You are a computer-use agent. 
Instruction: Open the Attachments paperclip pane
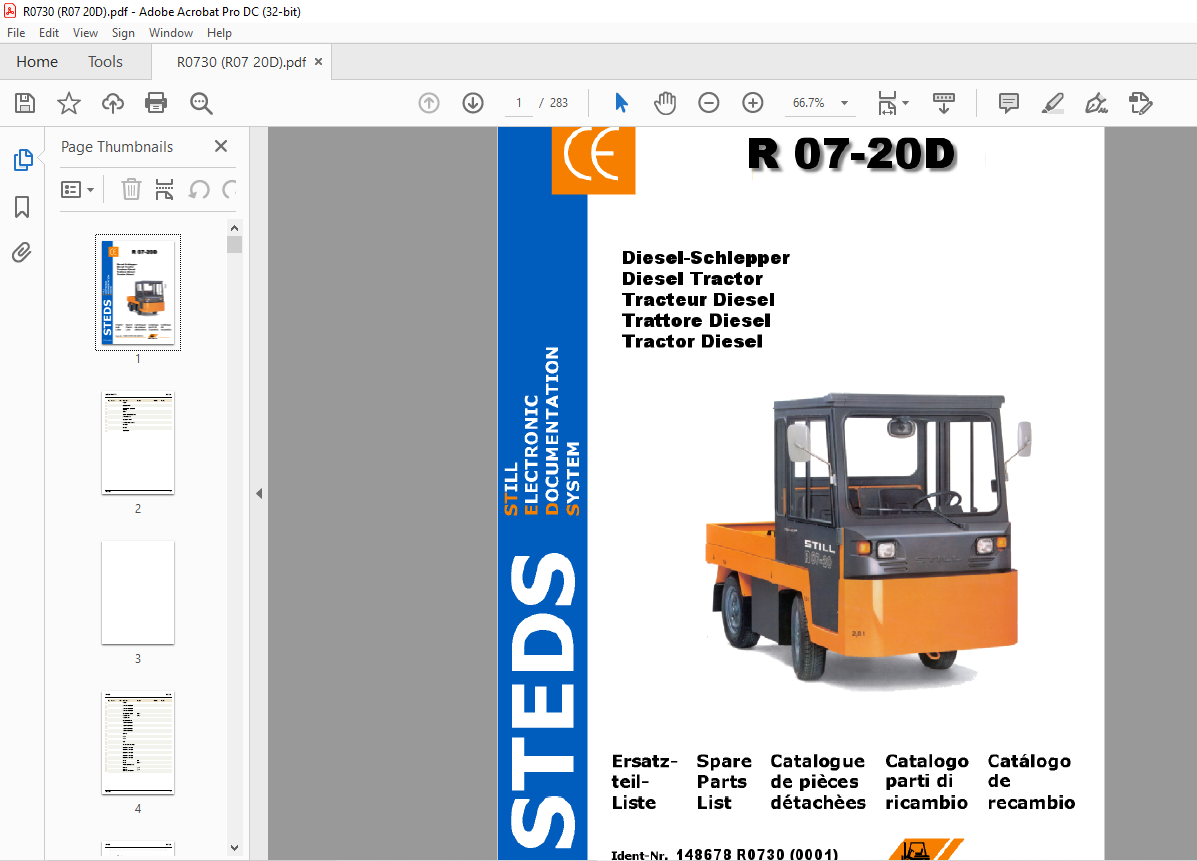(22, 253)
